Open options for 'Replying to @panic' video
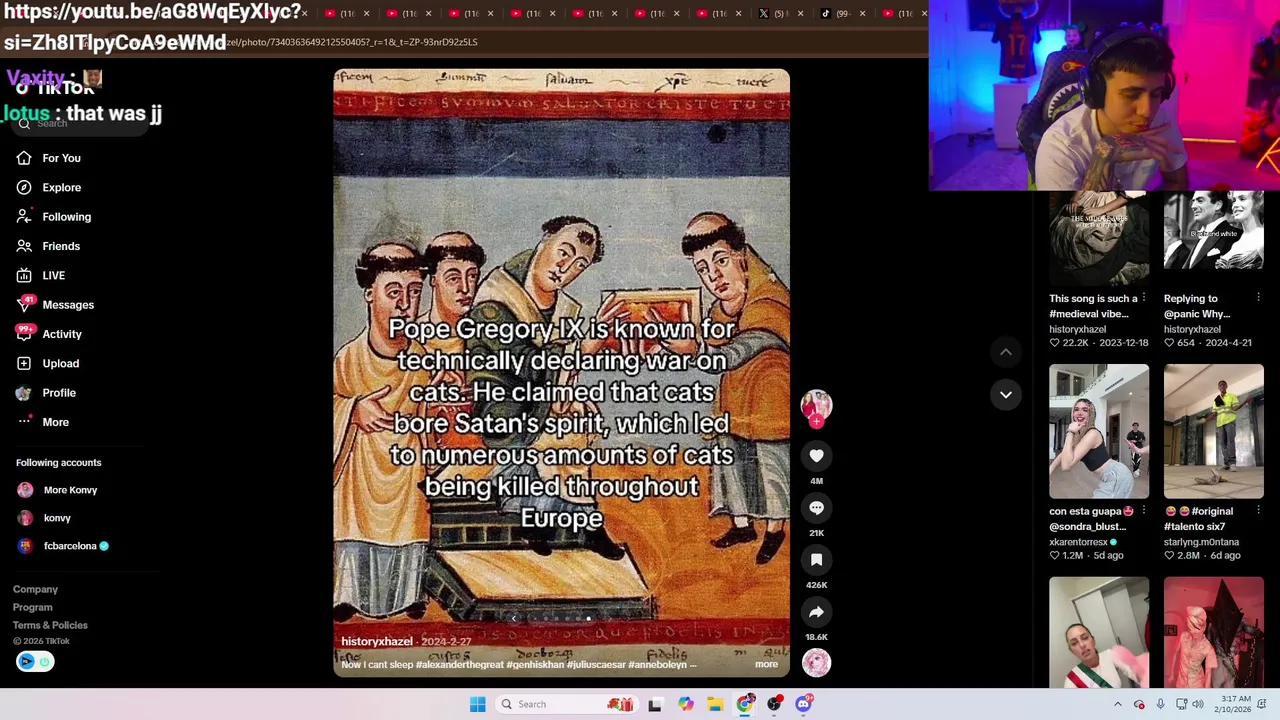 click(x=1258, y=298)
